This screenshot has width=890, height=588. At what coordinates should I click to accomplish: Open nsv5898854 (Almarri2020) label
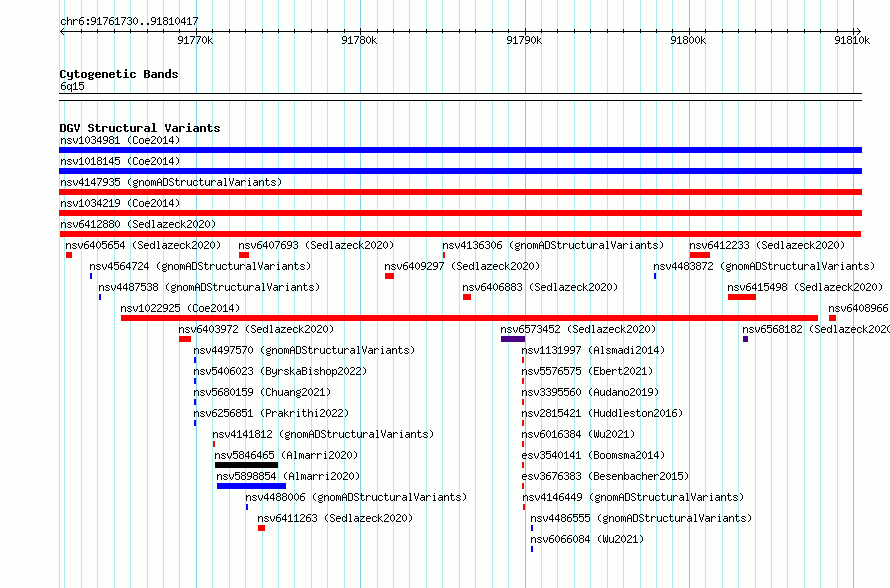click(x=288, y=476)
